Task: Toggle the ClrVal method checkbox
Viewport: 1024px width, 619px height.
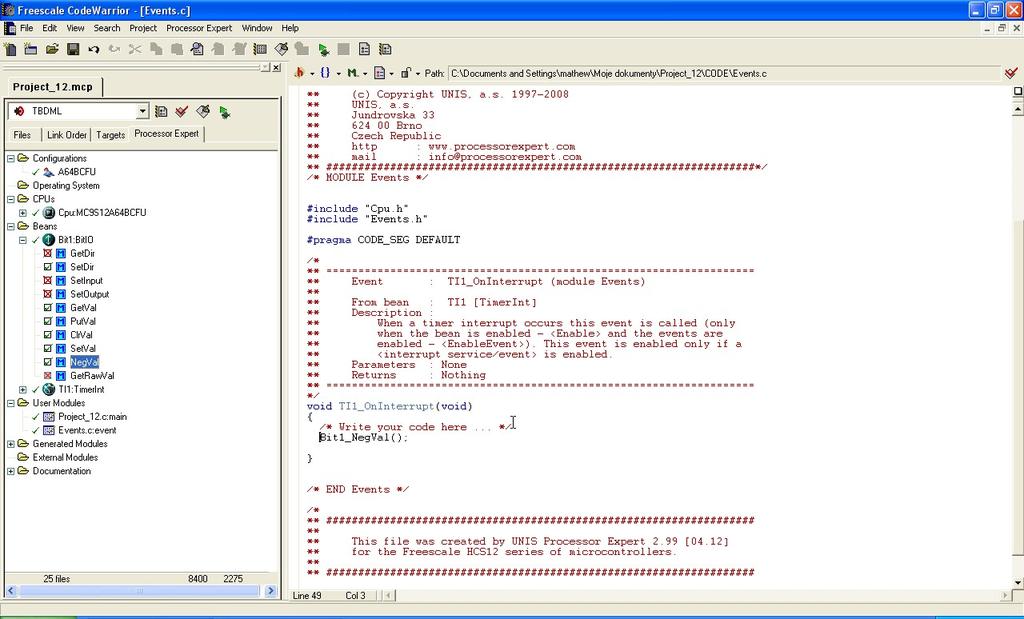Action: [x=48, y=335]
